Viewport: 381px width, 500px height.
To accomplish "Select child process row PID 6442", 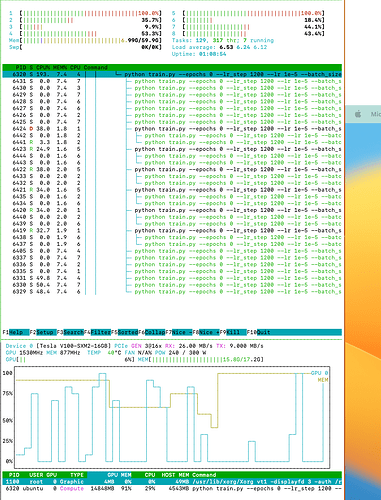I will point(172,135).
